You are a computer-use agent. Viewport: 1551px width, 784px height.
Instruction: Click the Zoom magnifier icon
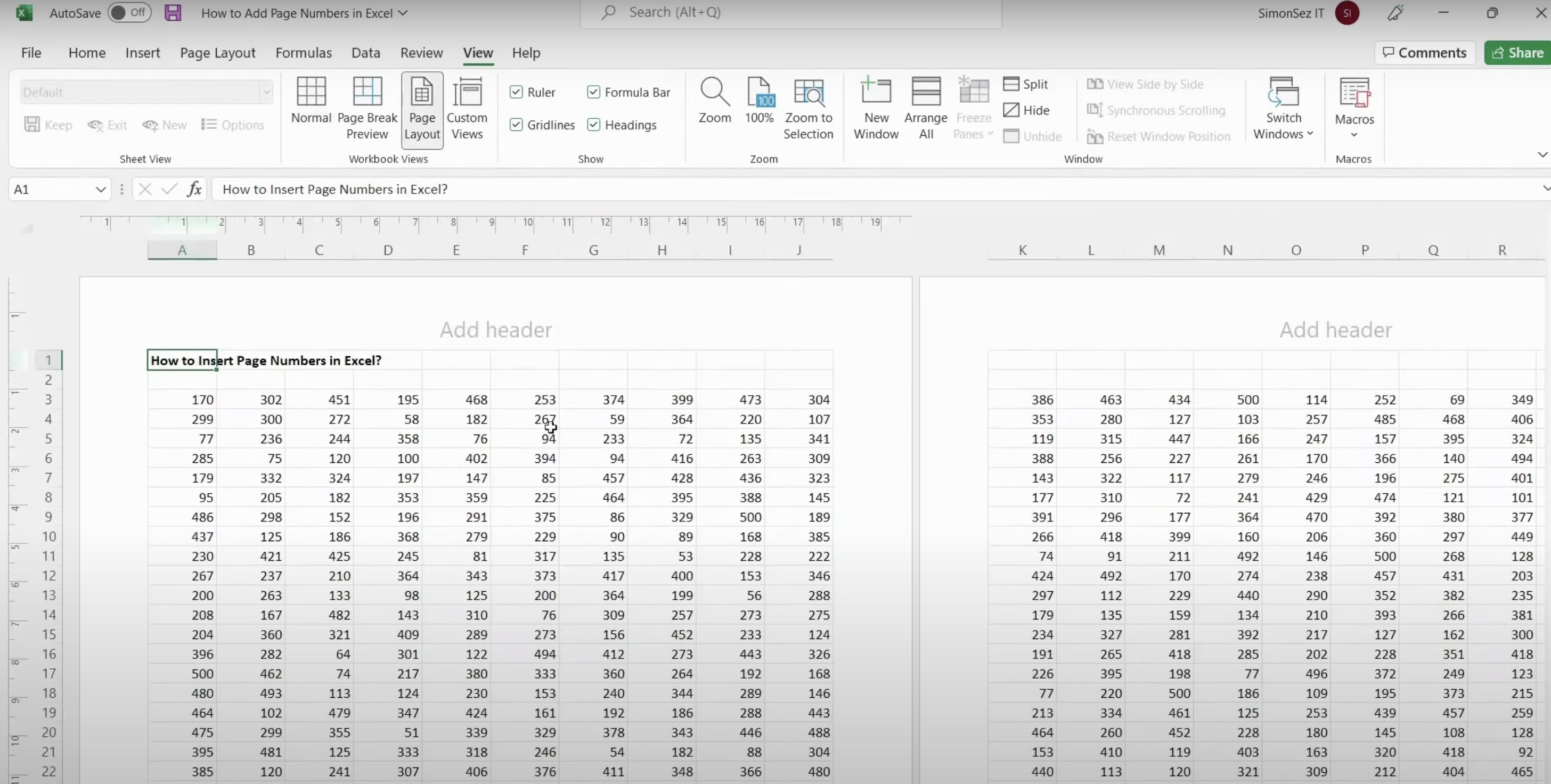(x=714, y=93)
